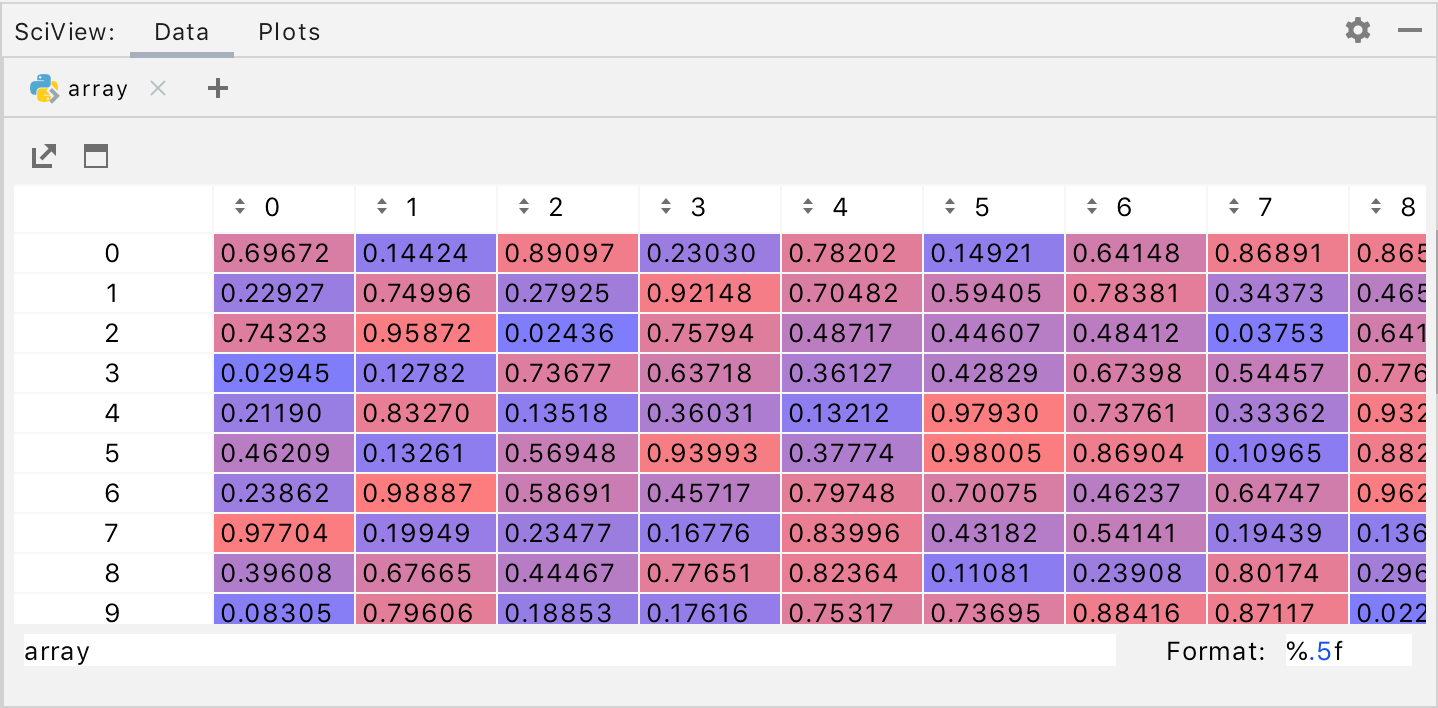Sort column 5 using its sort arrows
The image size is (1438, 708).
(x=949, y=208)
